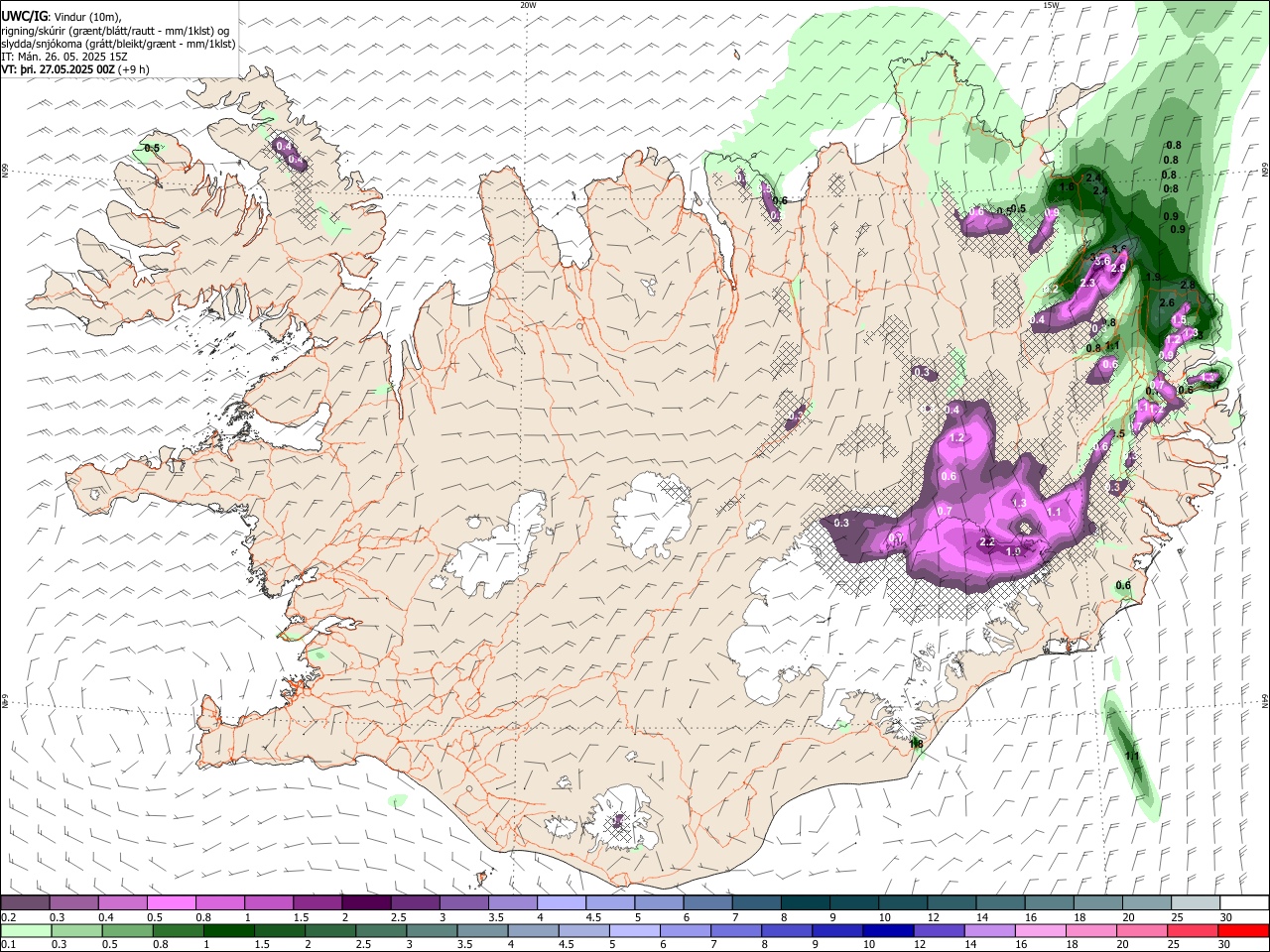Click the "1.8" value on the south coast
1270x952 pixels.
[917, 744]
